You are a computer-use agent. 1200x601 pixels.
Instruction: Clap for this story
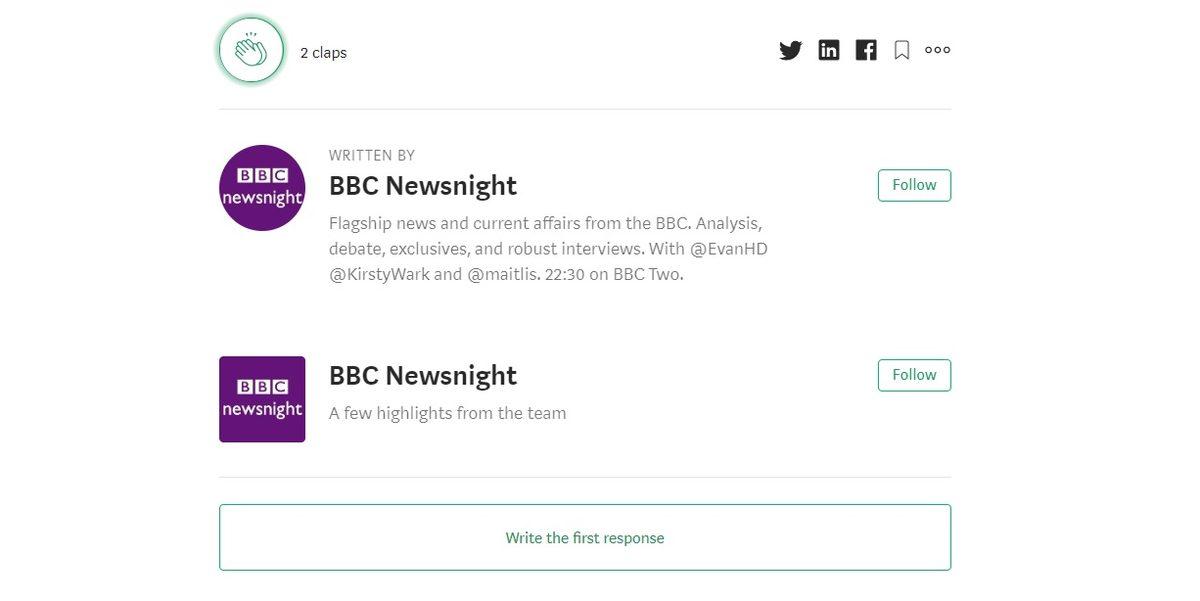click(252, 50)
